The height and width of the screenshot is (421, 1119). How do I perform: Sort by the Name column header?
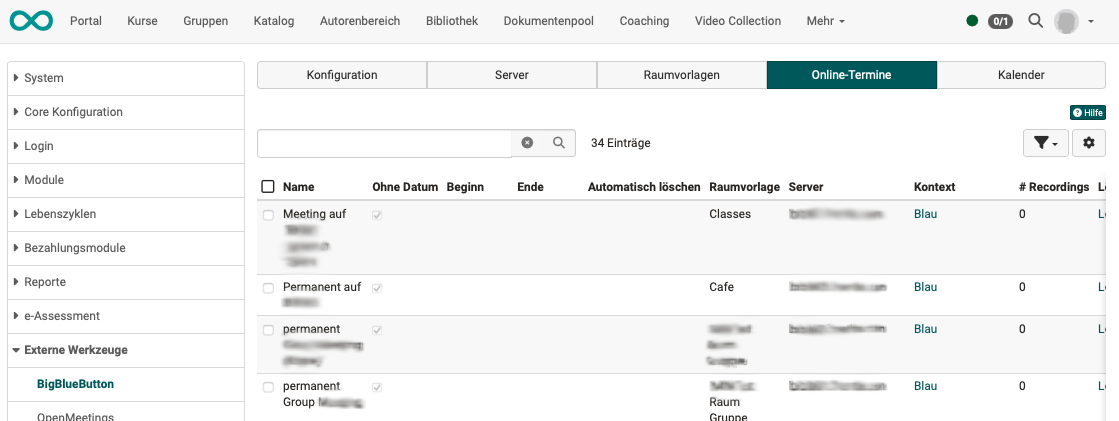298,187
